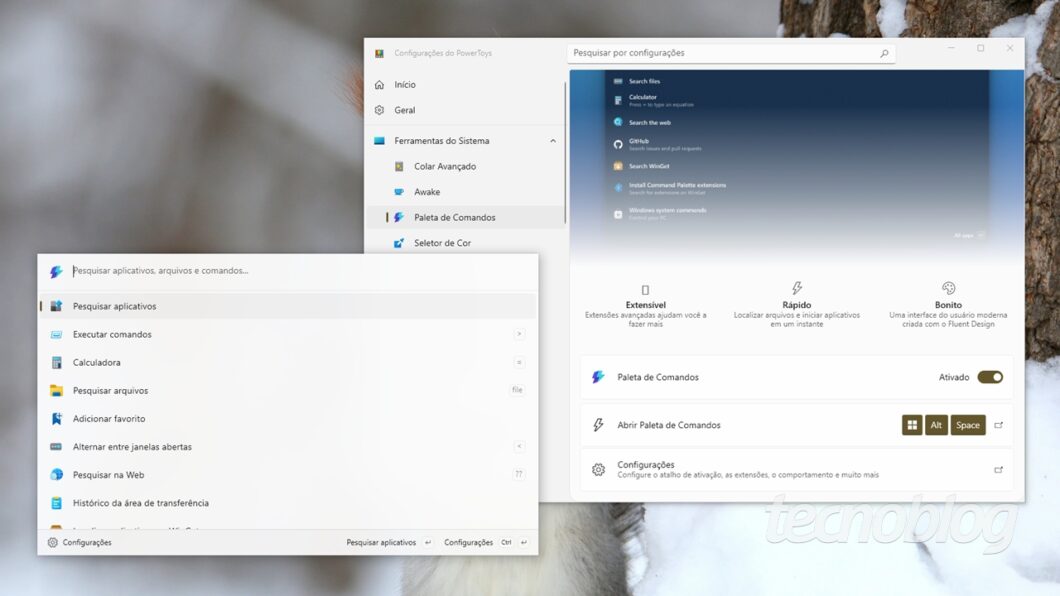
Task: Select Pesquisar aplicativos in command palette
Action: pos(115,306)
